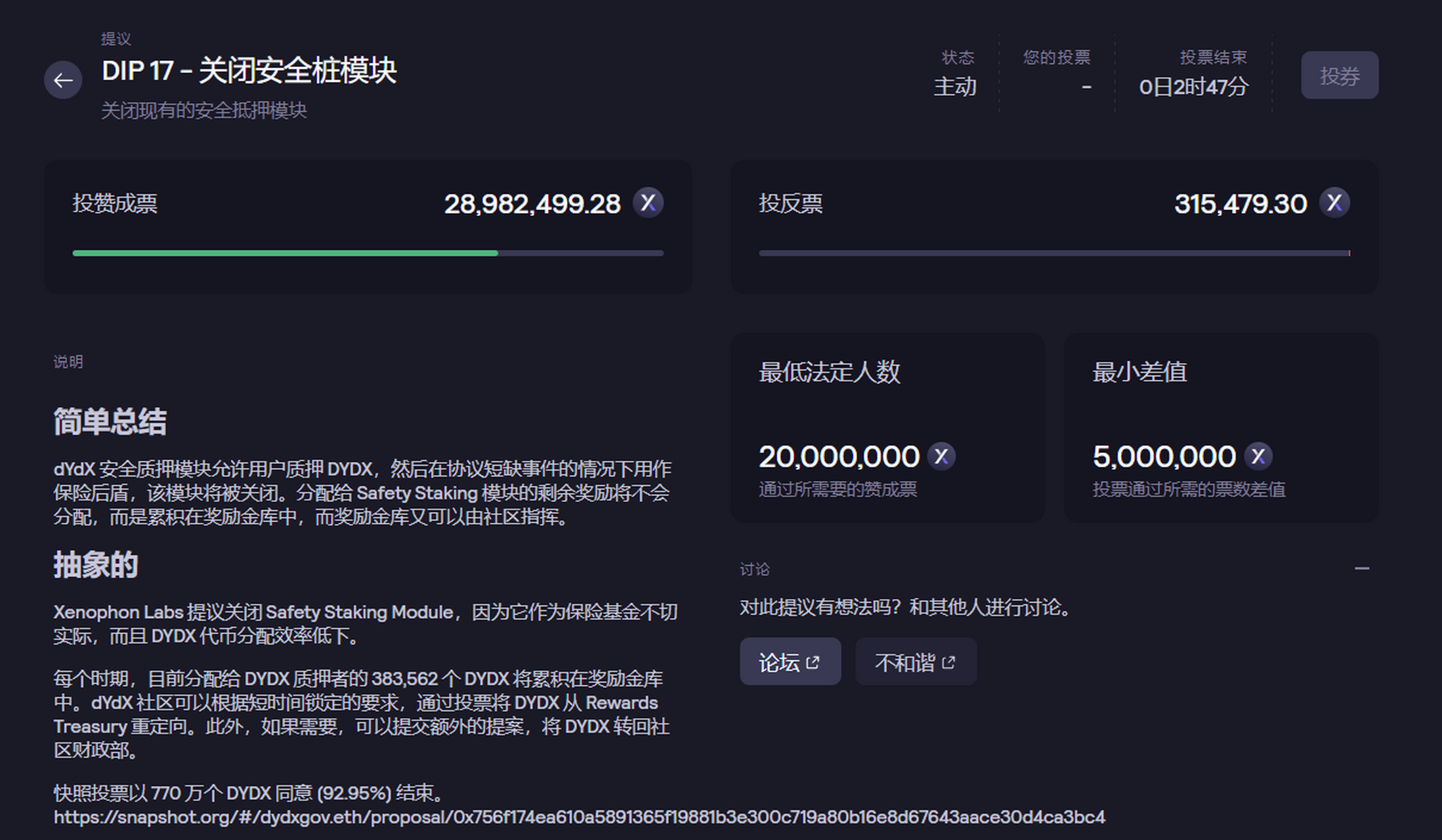Click DYDX token icon beside 20,000,000
The image size is (1442, 840).
[x=941, y=456]
